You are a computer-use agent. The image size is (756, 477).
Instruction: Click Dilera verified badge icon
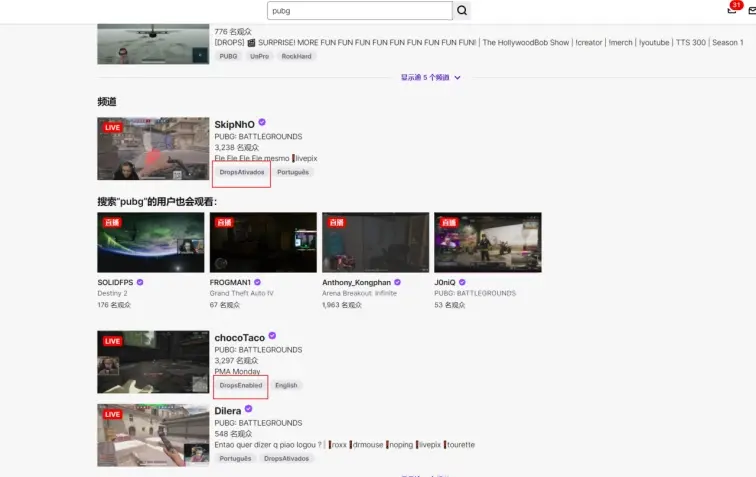tap(248, 409)
